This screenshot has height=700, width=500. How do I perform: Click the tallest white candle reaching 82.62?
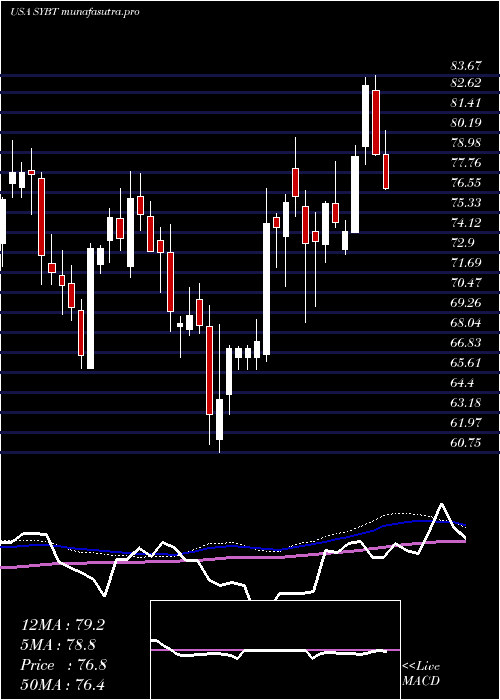[366, 116]
